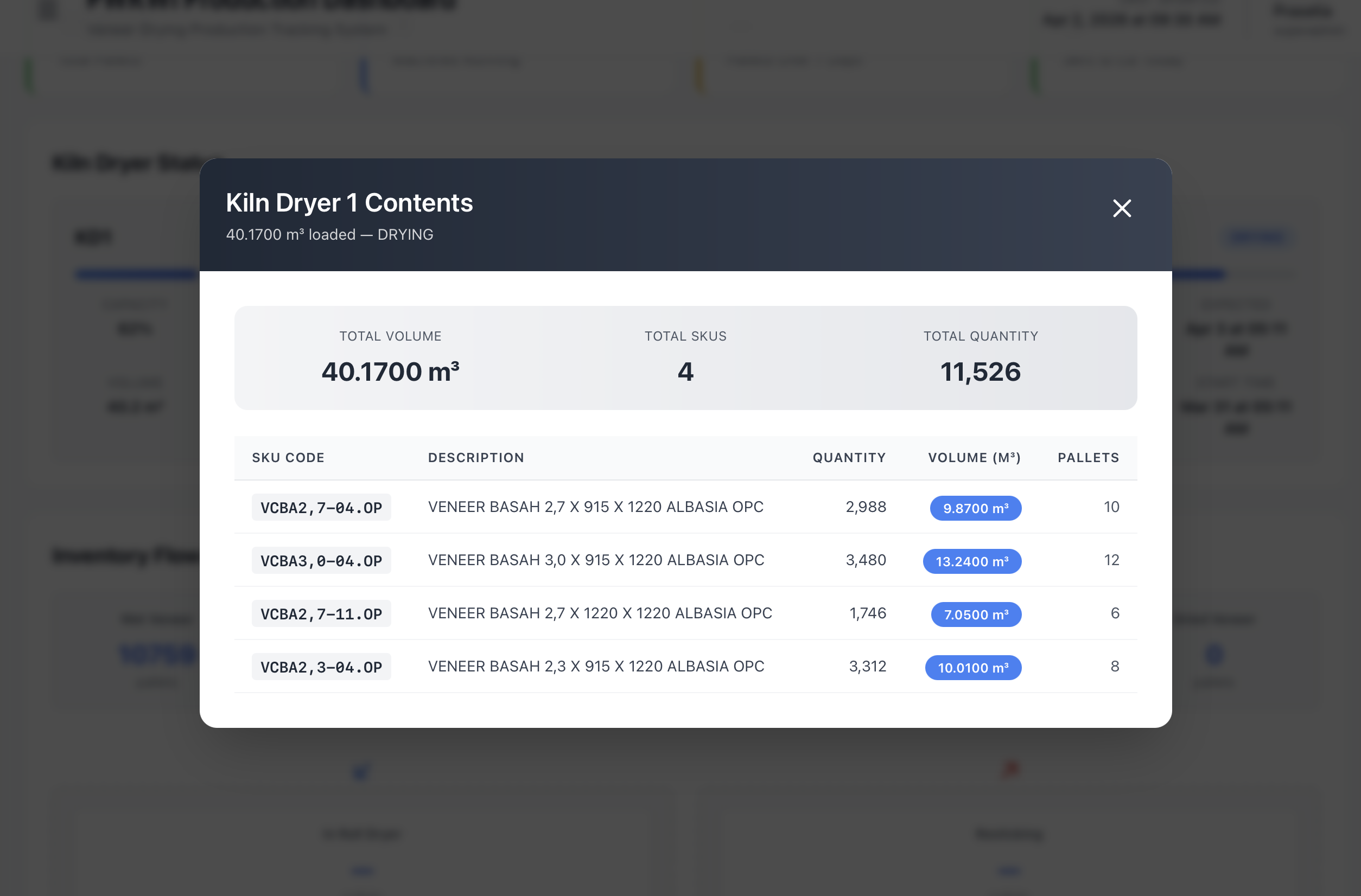The width and height of the screenshot is (1361, 896).
Task: Click the QUANTITY column header
Action: click(849, 458)
